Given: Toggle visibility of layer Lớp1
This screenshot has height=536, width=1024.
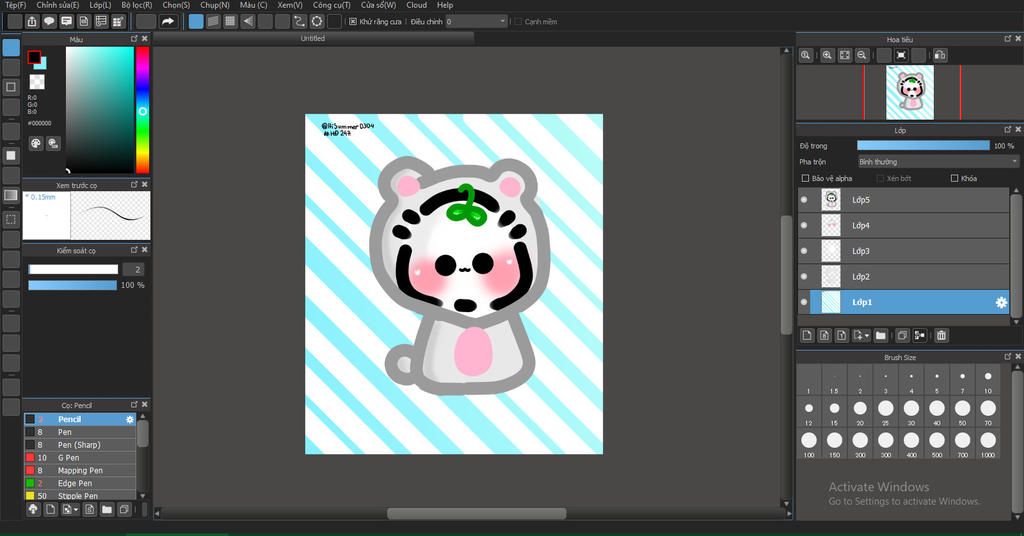Looking at the screenshot, I should click(x=804, y=302).
